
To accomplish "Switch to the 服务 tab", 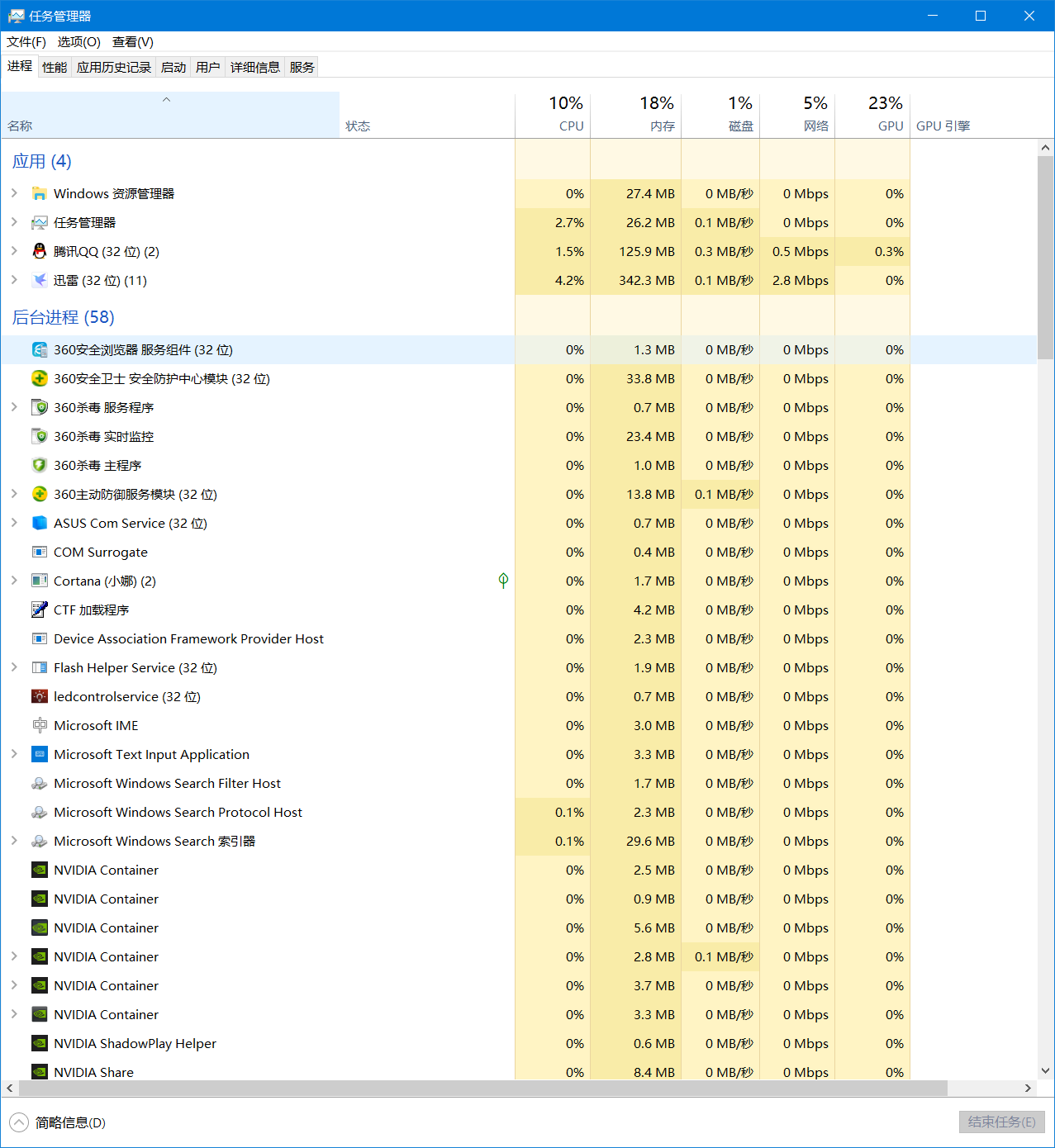I will click(x=302, y=68).
